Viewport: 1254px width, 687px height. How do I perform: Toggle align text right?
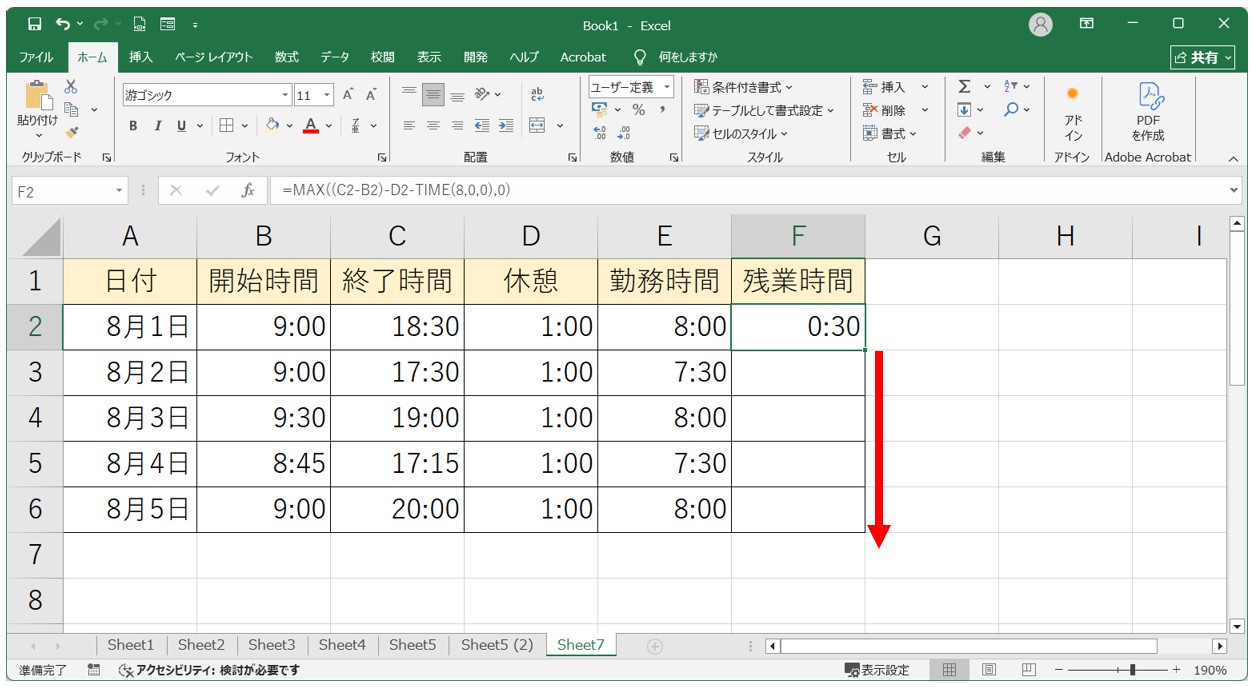click(457, 126)
